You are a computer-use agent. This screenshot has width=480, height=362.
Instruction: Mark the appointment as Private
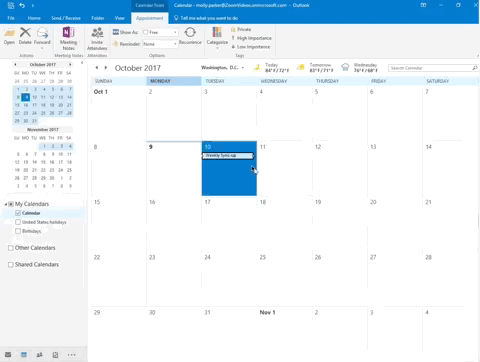click(241, 29)
